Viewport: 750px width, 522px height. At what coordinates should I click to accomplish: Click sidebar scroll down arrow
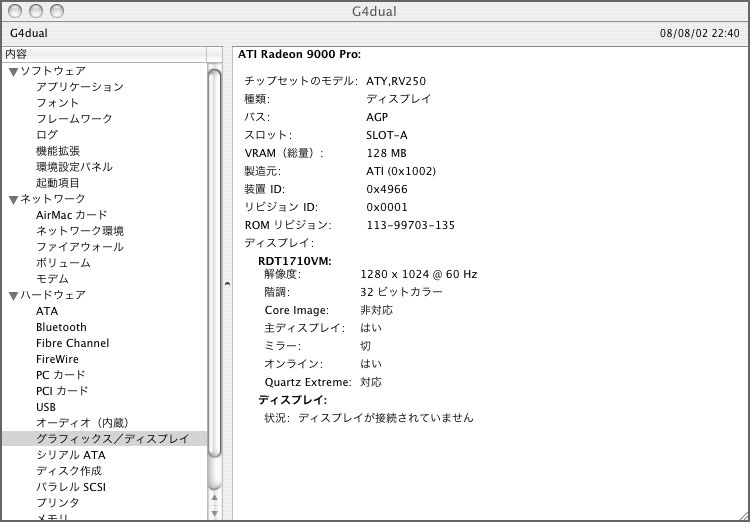(215, 513)
